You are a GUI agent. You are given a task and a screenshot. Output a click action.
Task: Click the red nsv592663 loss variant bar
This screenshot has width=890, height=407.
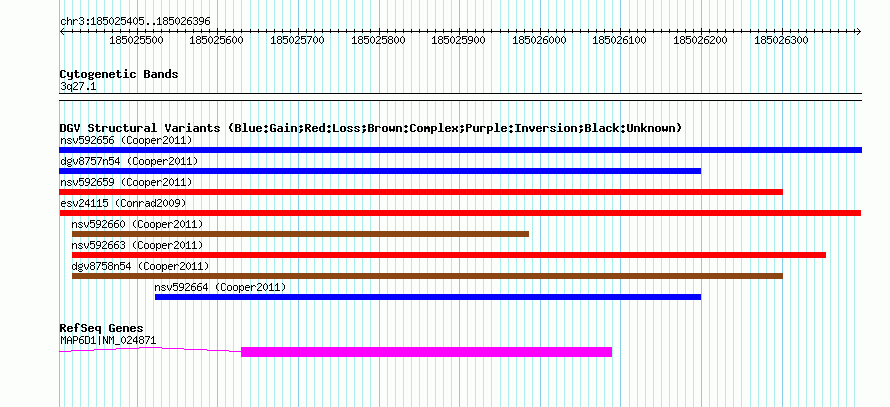click(449, 255)
